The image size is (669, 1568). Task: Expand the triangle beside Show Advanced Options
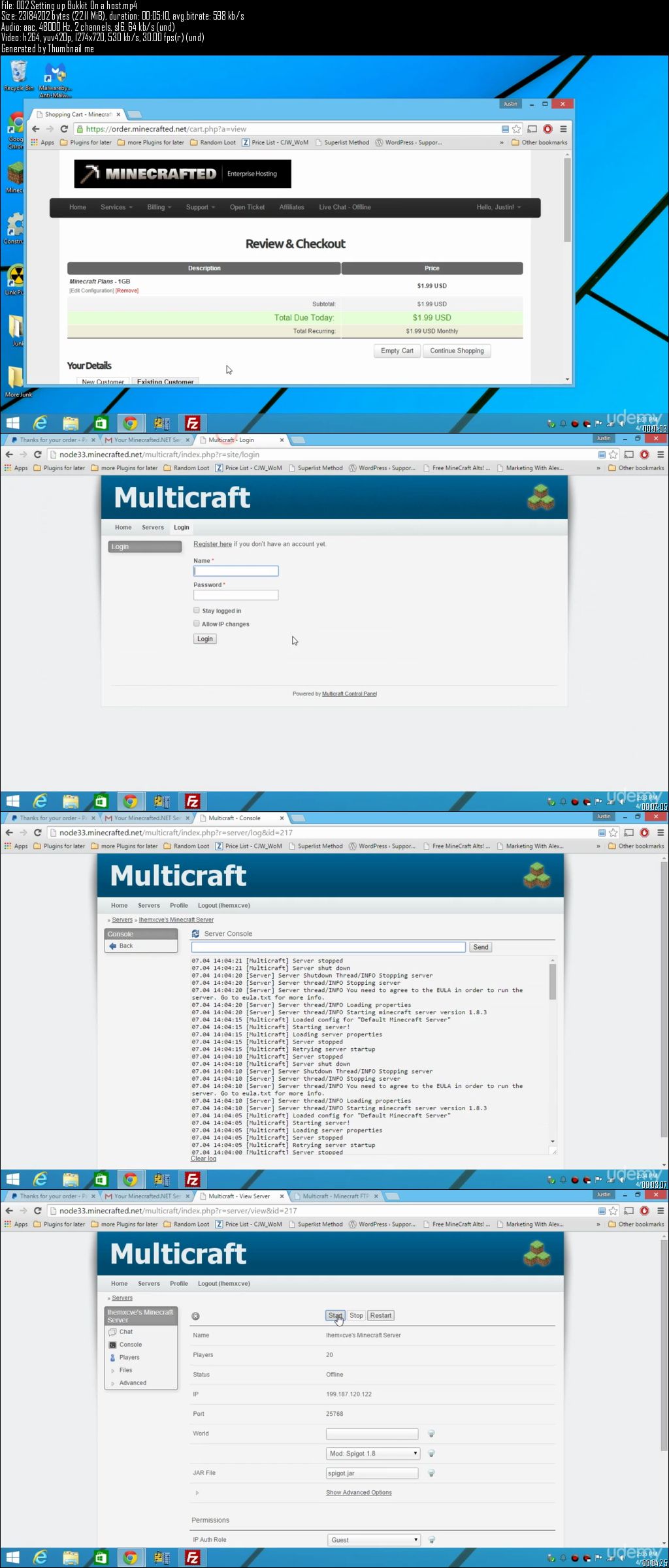point(197,1493)
